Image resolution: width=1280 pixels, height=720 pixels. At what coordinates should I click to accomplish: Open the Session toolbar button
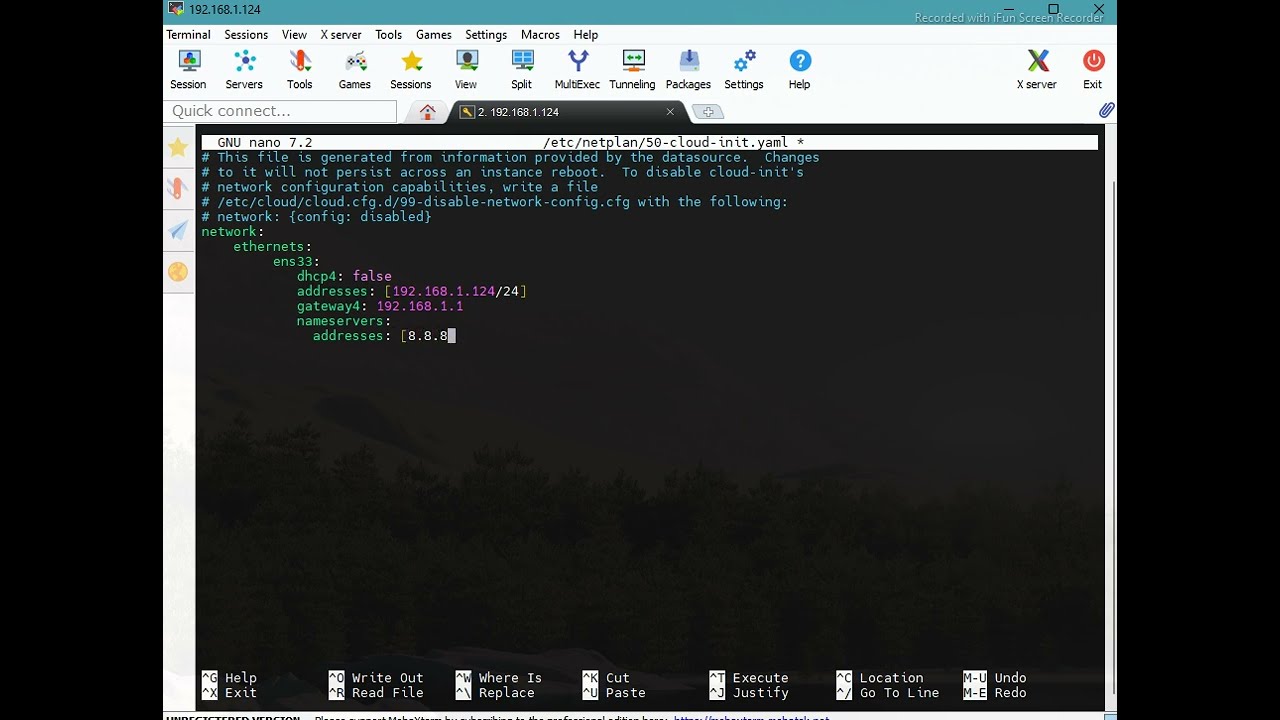(188, 70)
